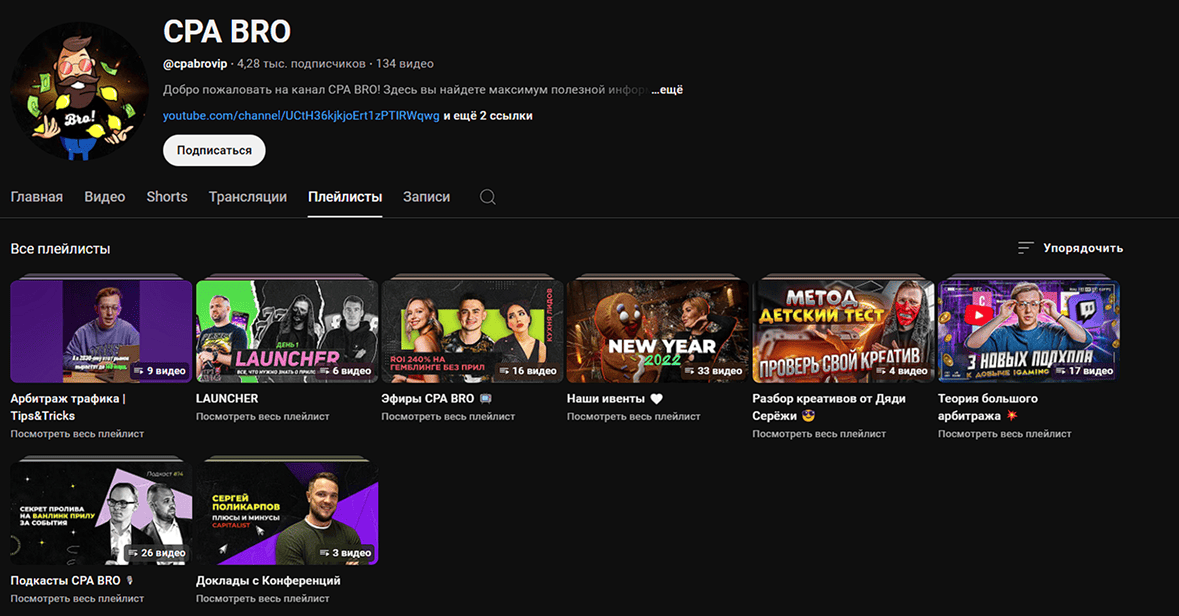1179x616 pixels.
Task: View full playlist under Теория большого арбитража
Action: (x=1005, y=434)
